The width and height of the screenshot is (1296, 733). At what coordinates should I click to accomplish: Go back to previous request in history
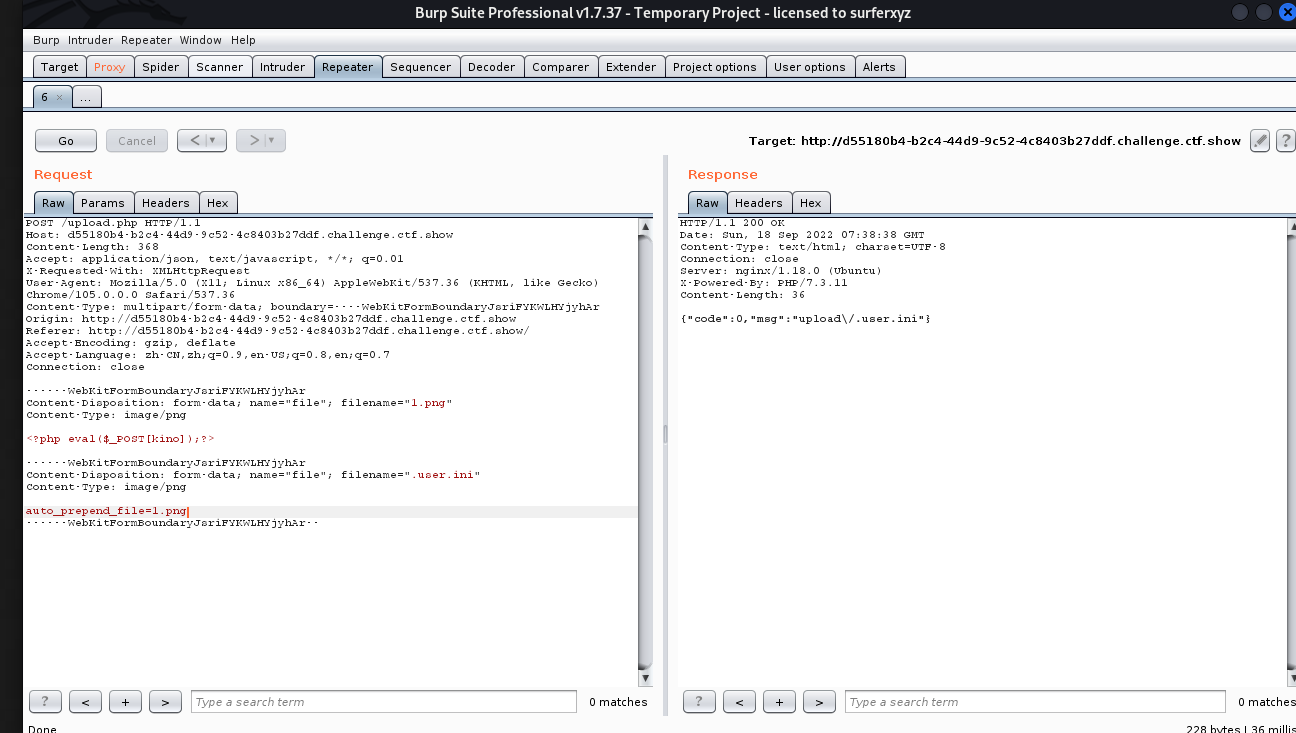coord(195,141)
